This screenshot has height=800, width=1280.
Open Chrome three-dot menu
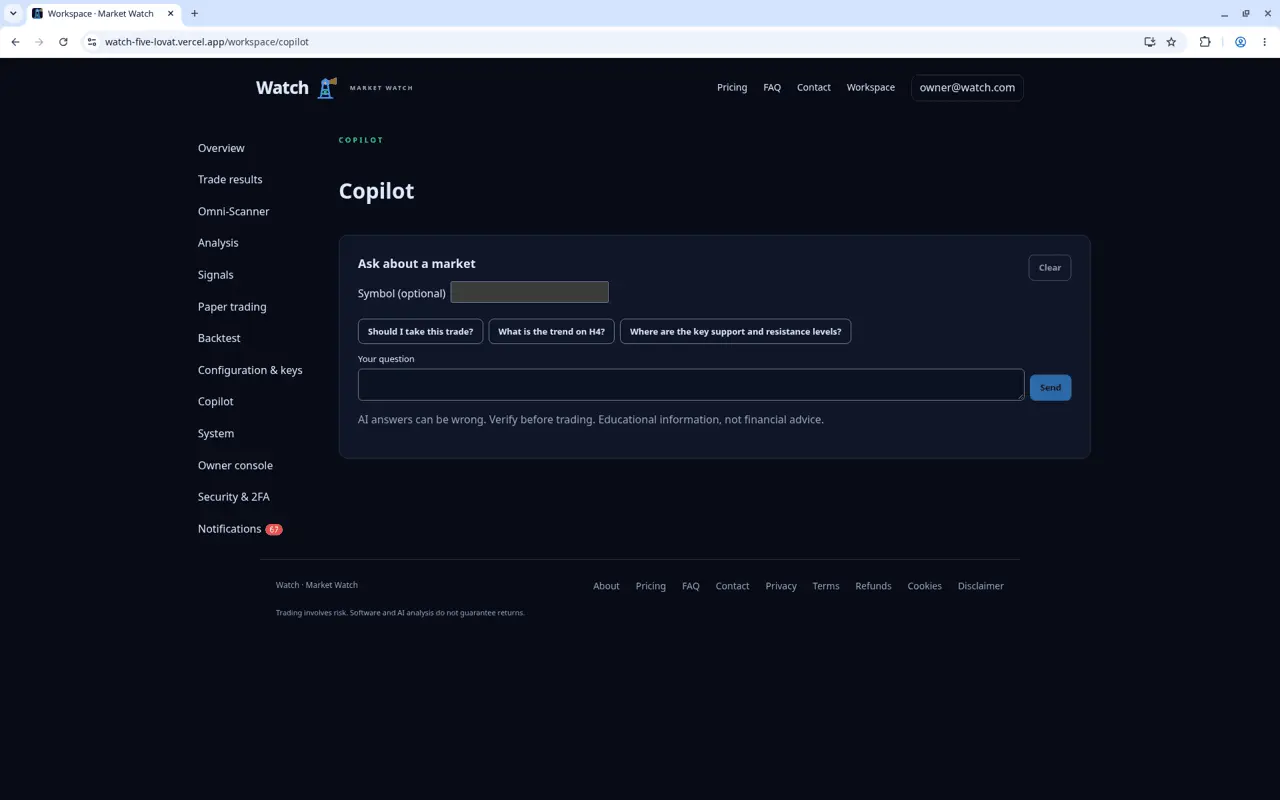(1265, 42)
